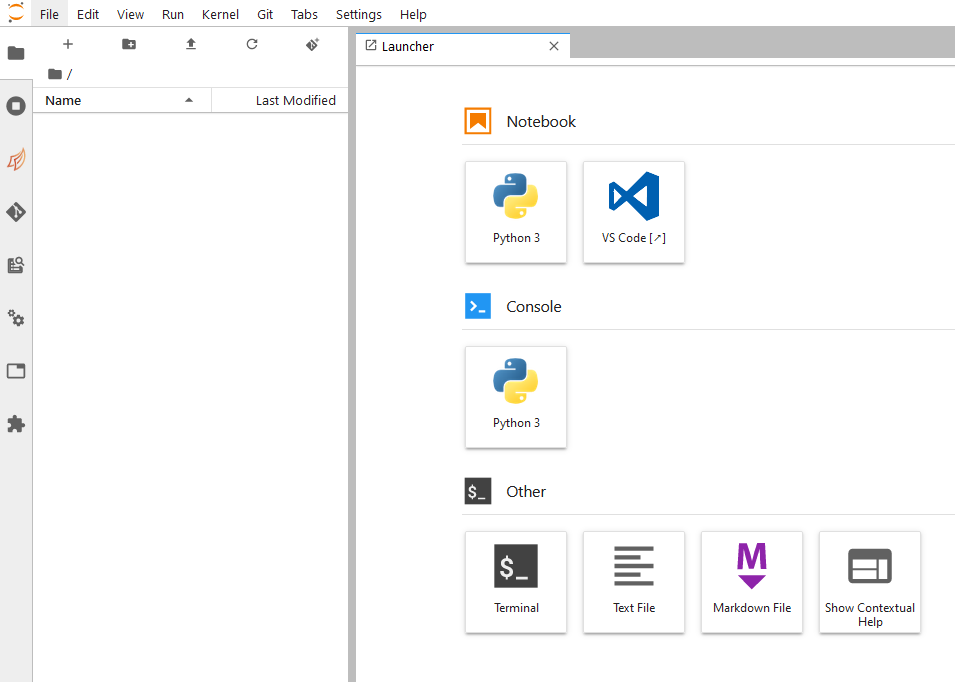Open the gears sidebar panel
Screen dimensions: 955x682
[x=16, y=318]
